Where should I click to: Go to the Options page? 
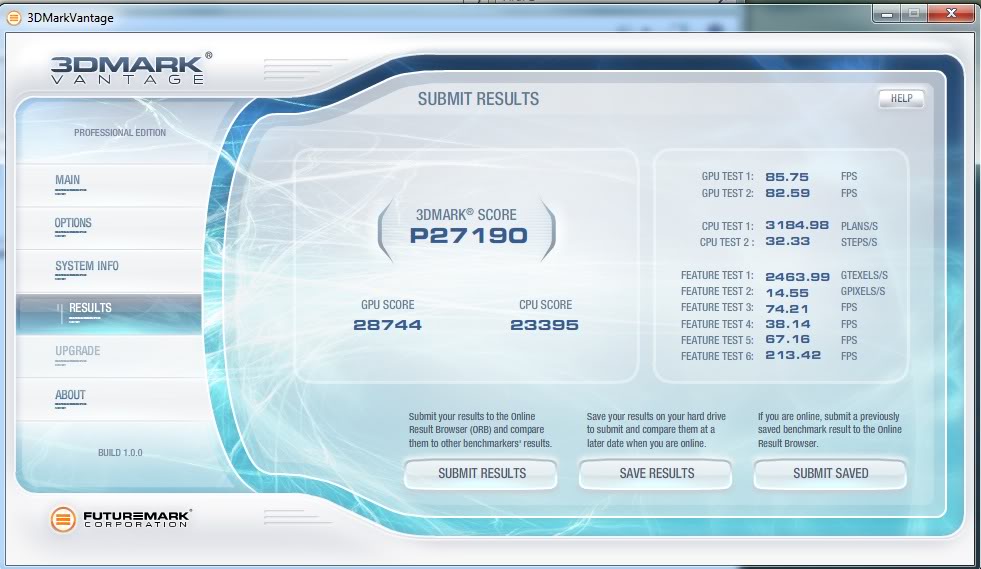click(x=73, y=224)
